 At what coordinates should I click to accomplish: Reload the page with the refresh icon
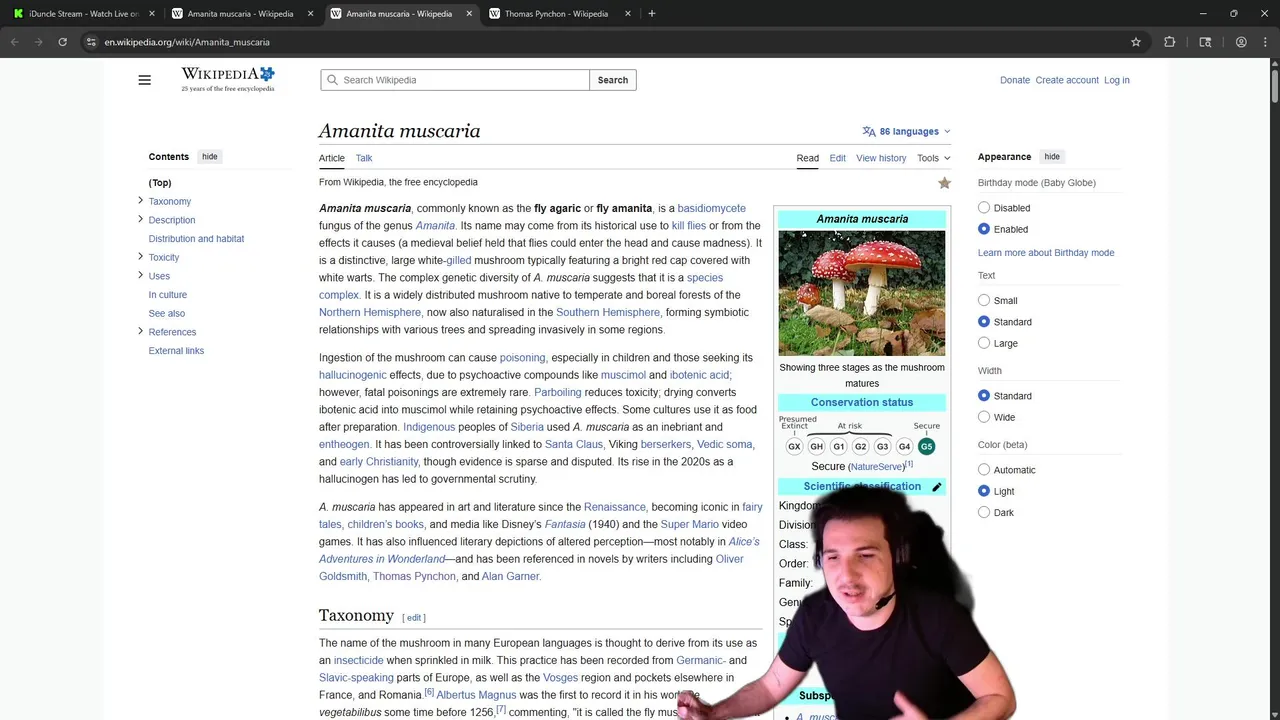pos(62,42)
